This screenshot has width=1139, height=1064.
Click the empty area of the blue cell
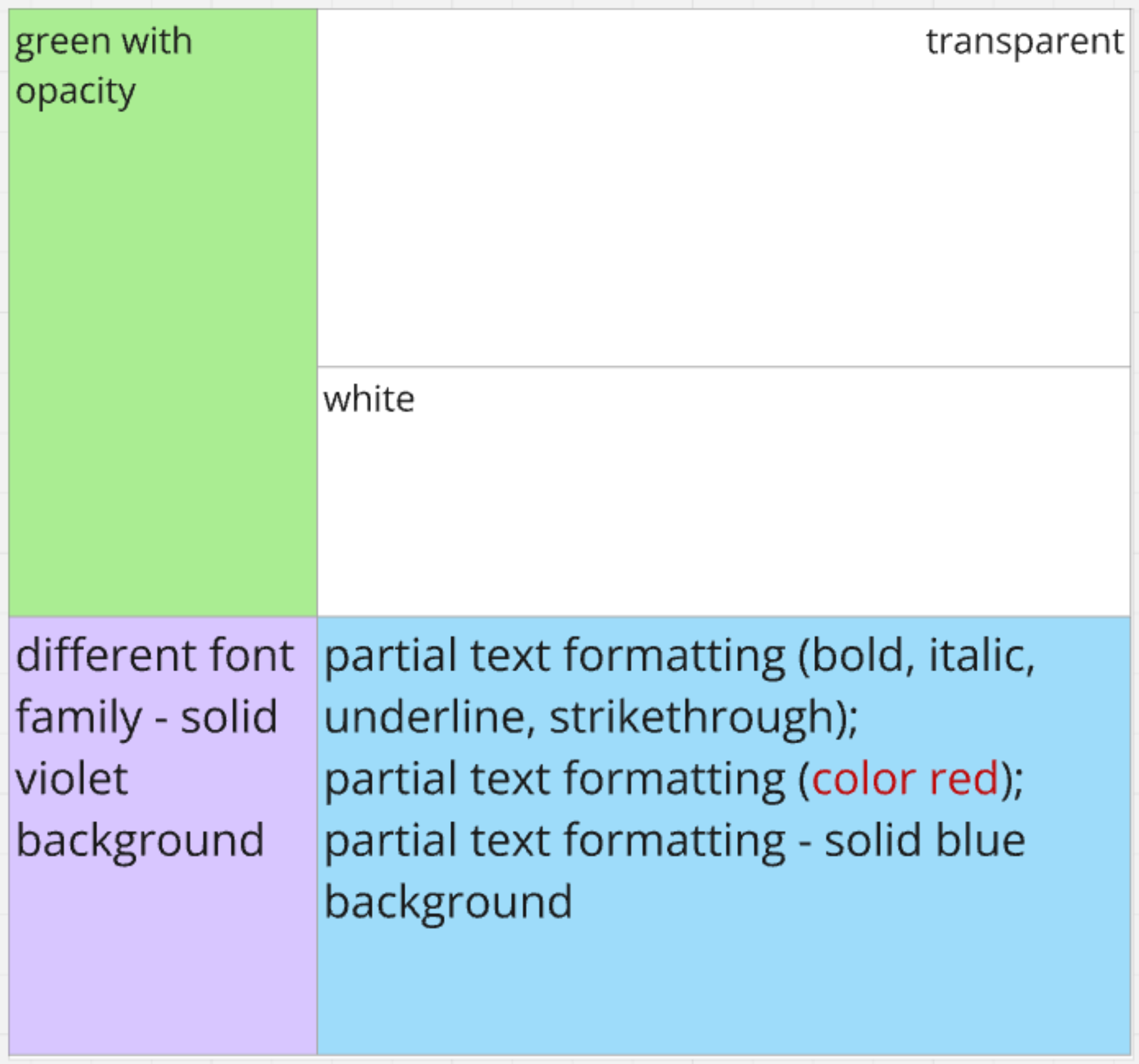point(723,986)
